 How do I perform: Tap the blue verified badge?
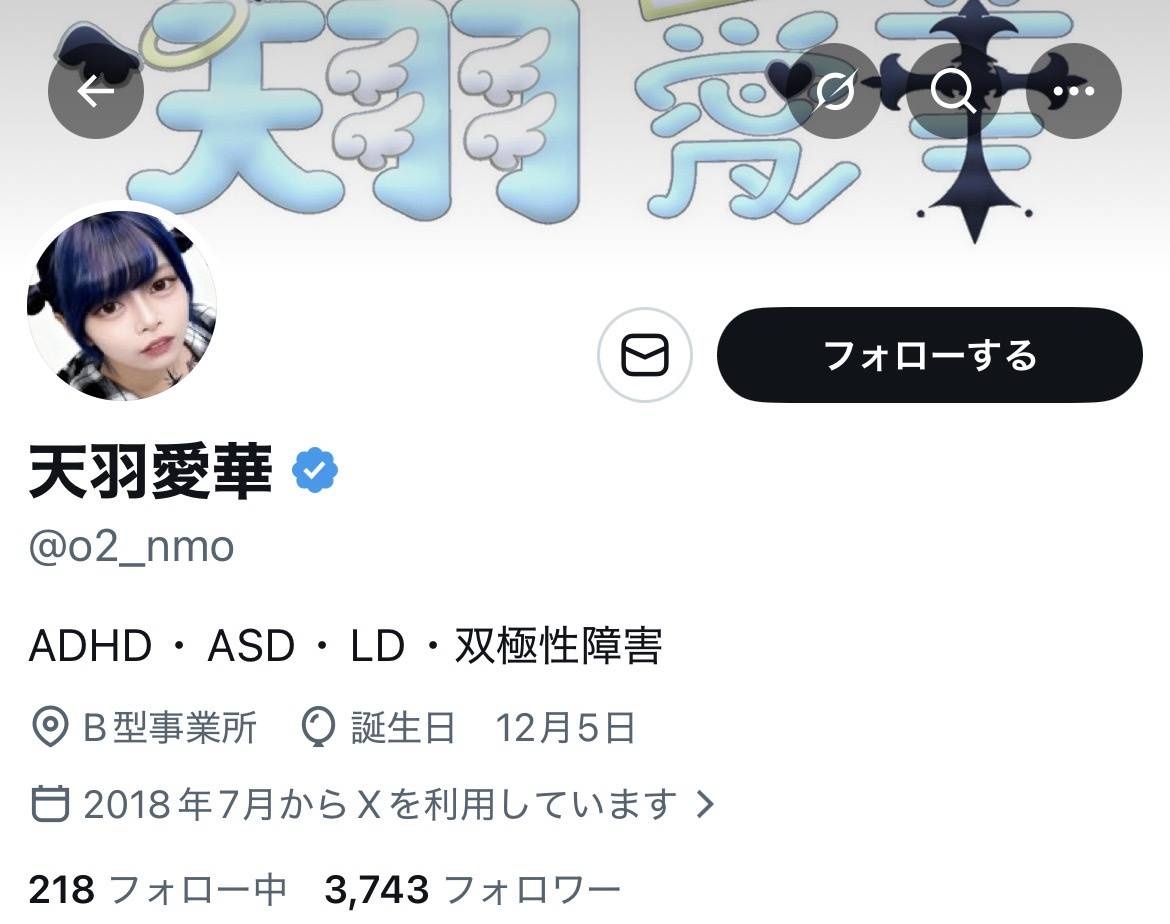click(315, 469)
